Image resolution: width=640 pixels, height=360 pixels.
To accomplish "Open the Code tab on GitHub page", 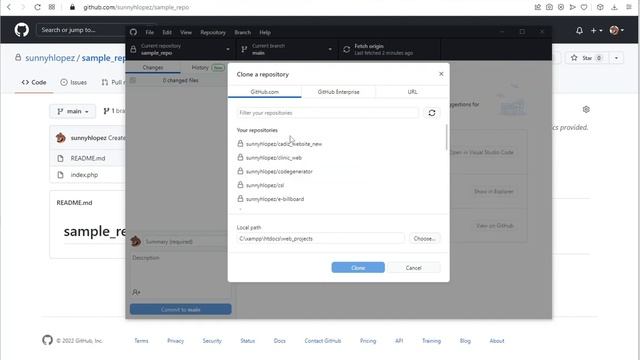I will pyautogui.click(x=34, y=82).
